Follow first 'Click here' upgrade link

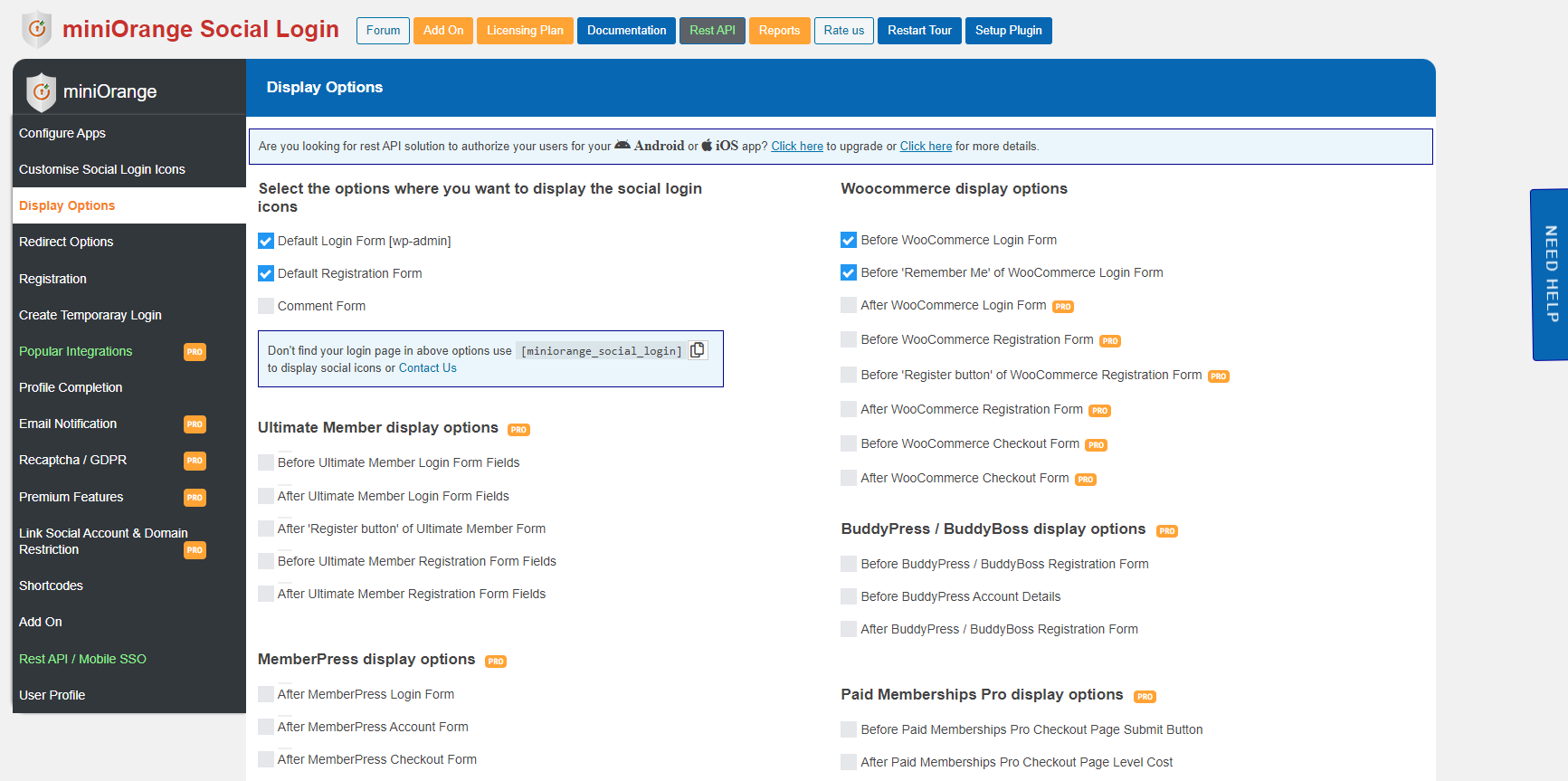coord(797,146)
